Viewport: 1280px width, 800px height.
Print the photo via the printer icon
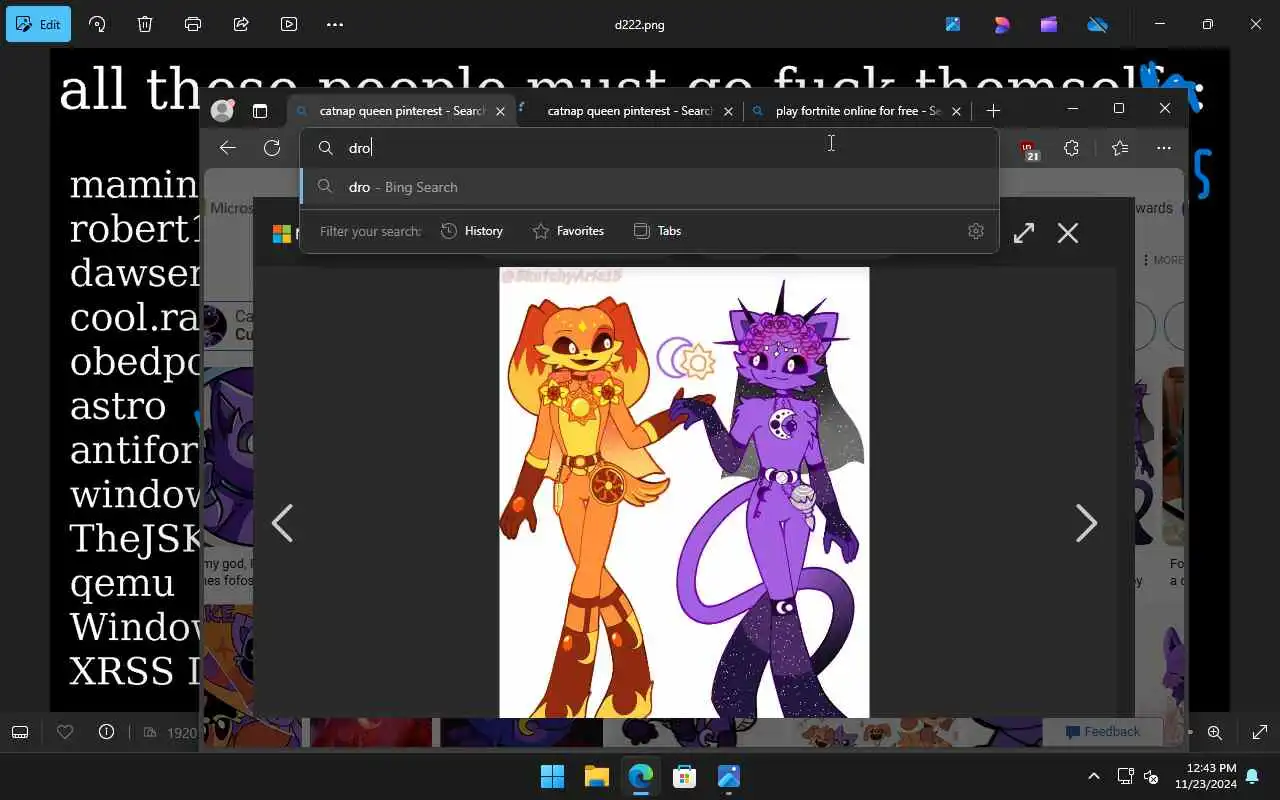[x=193, y=24]
